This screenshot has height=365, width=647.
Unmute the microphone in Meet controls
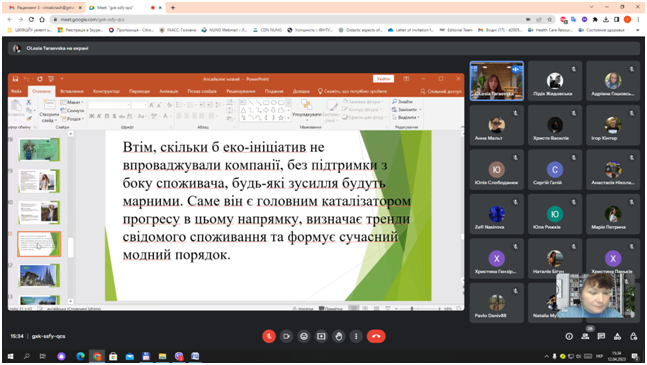coord(269,336)
